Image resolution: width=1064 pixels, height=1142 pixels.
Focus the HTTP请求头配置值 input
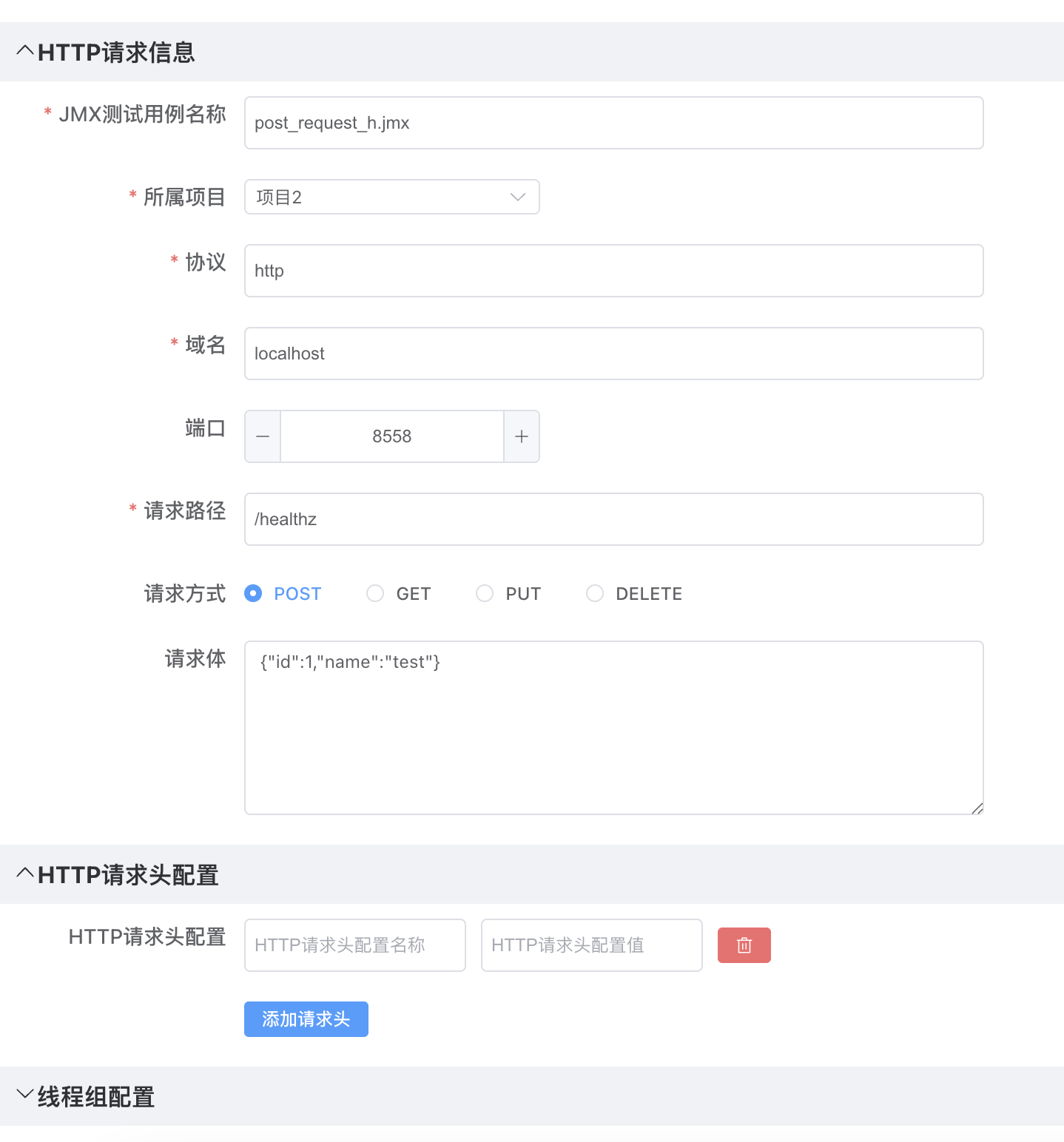click(592, 945)
